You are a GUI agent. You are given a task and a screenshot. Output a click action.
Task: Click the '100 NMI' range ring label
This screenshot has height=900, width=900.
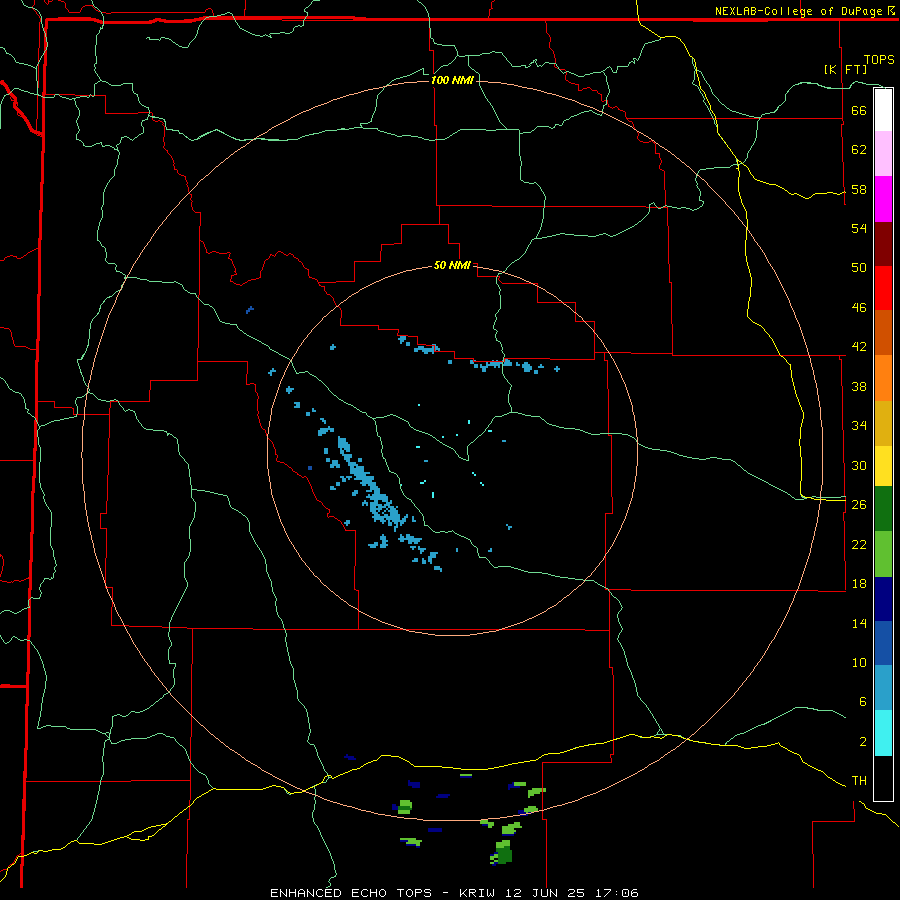tap(452, 80)
